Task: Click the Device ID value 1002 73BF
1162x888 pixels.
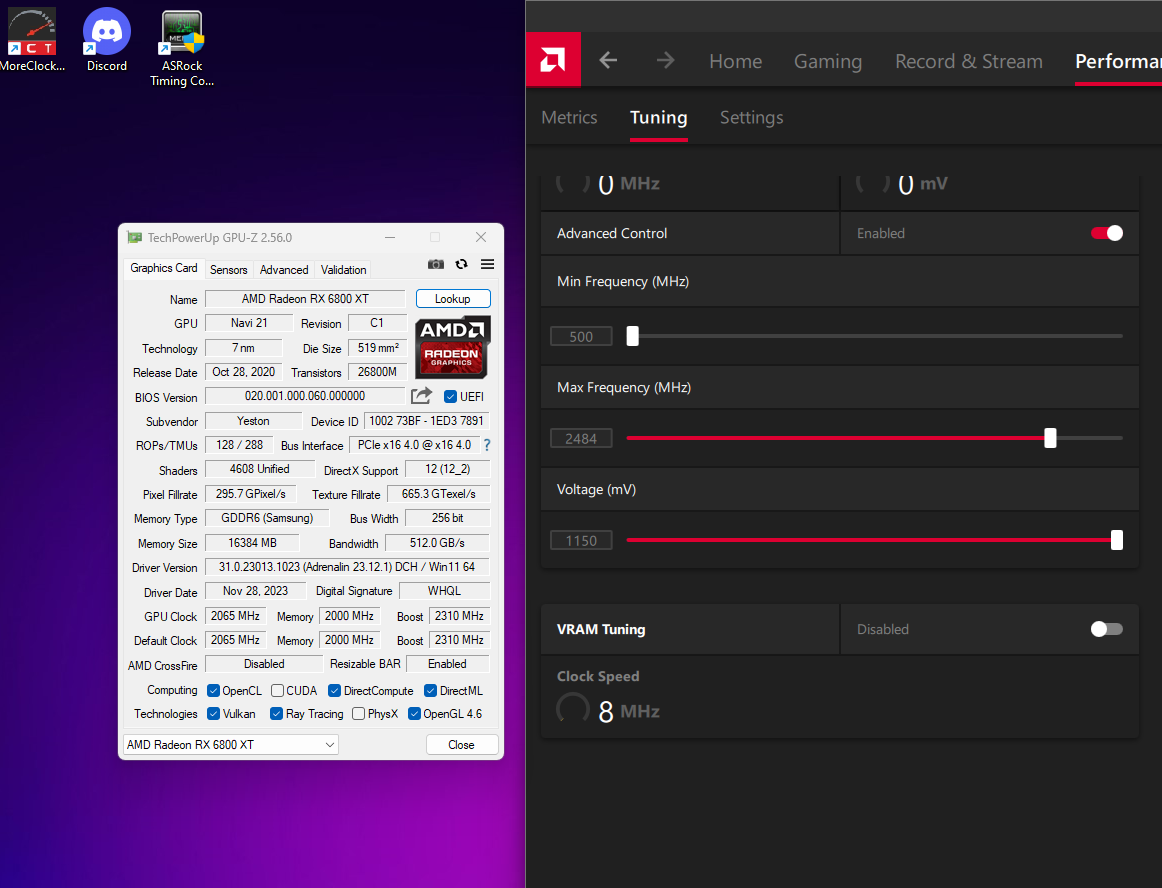Action: point(426,421)
